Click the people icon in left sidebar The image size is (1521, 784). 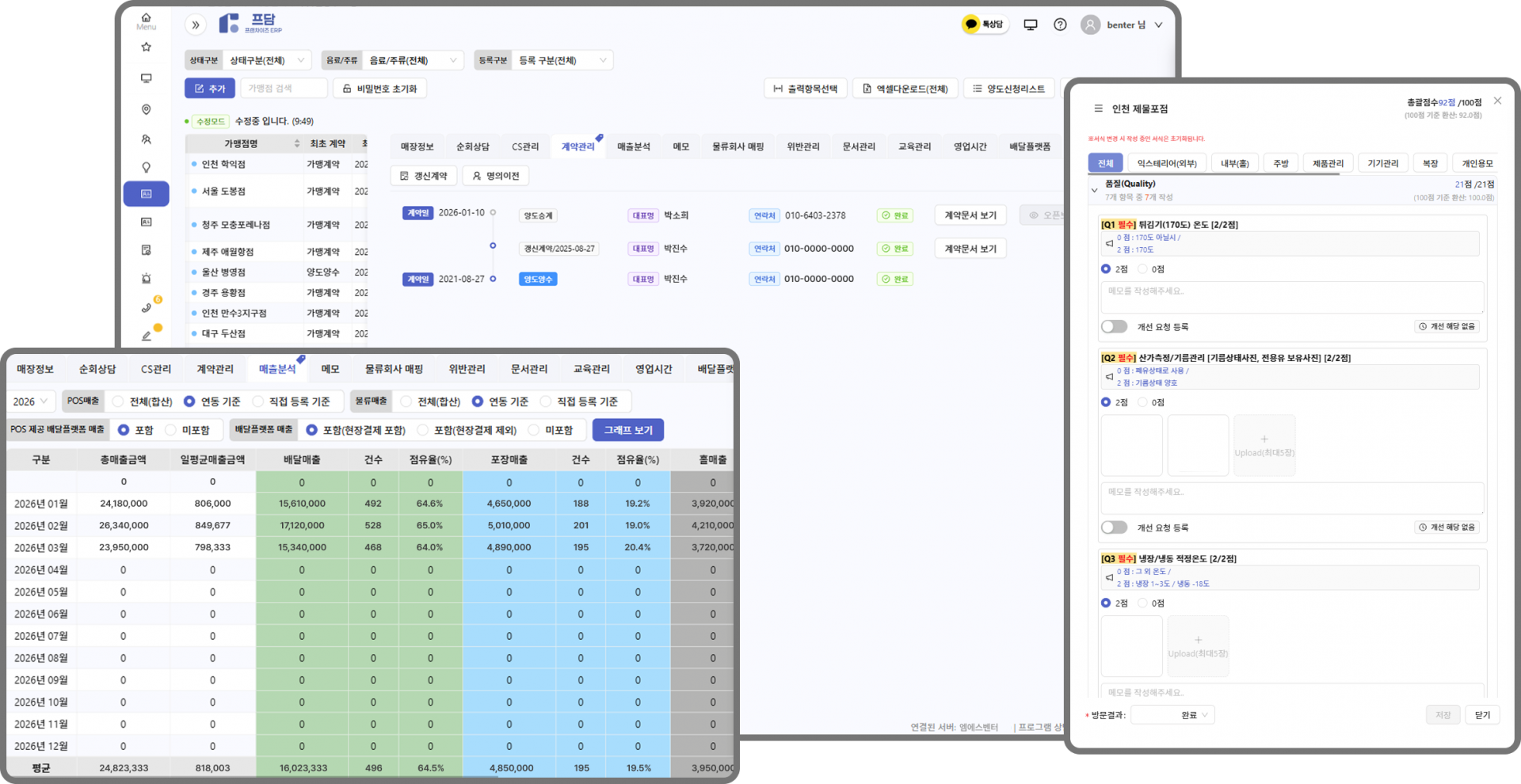tap(146, 139)
